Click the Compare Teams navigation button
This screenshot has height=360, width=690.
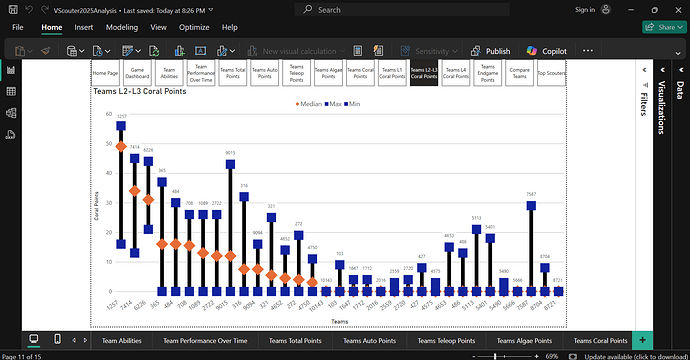point(519,73)
